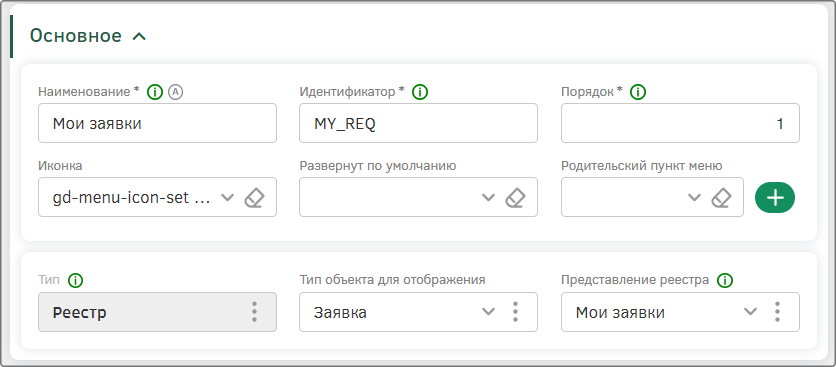Click 'Заявка' value in object type field

tap(340, 313)
